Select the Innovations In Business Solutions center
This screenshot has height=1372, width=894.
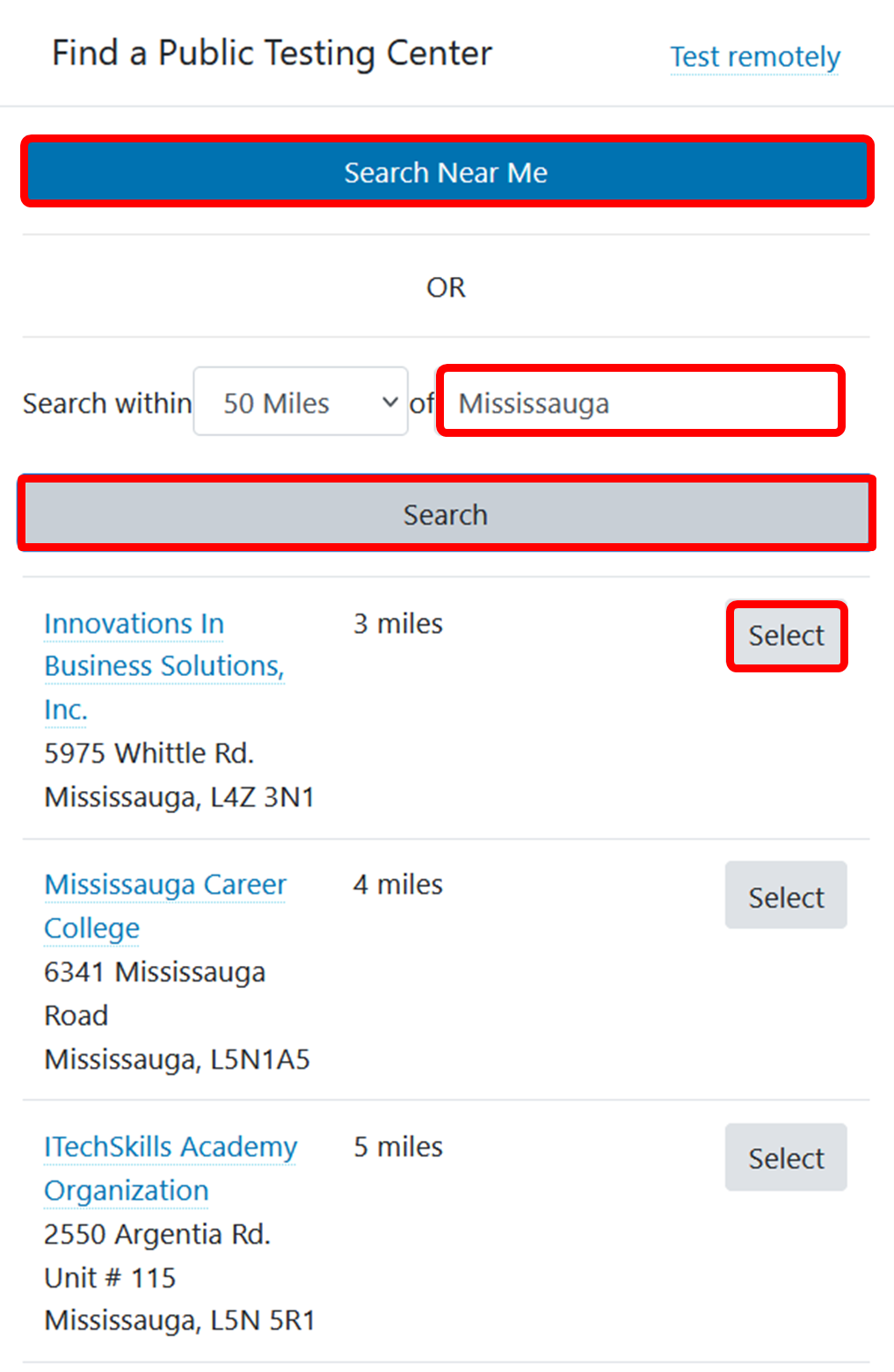(786, 635)
